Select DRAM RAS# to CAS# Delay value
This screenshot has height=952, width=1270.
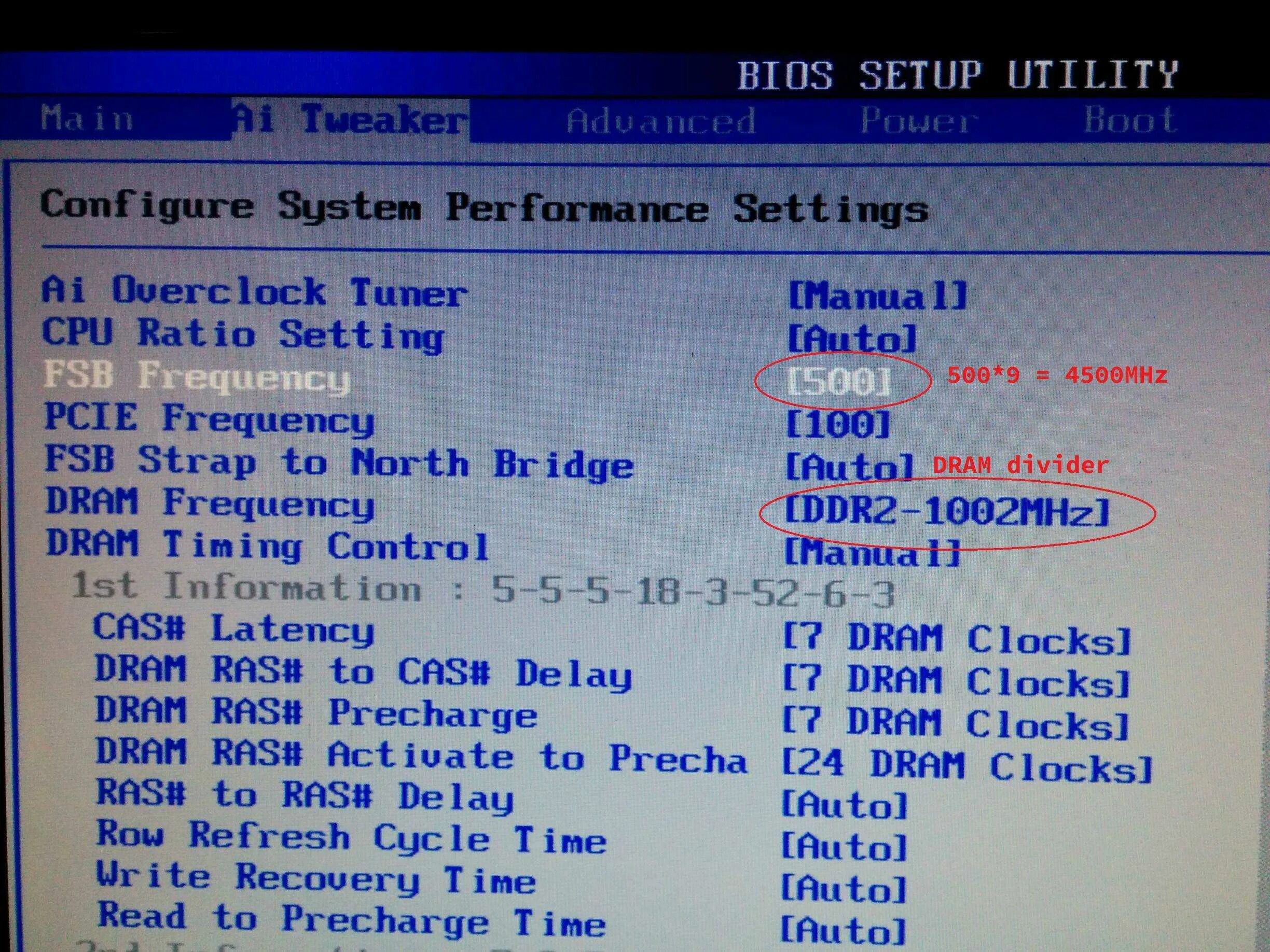pyautogui.click(x=957, y=681)
